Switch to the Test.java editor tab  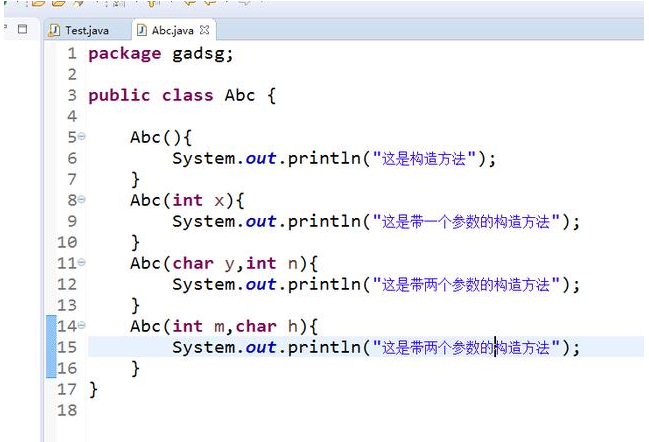click(x=87, y=30)
